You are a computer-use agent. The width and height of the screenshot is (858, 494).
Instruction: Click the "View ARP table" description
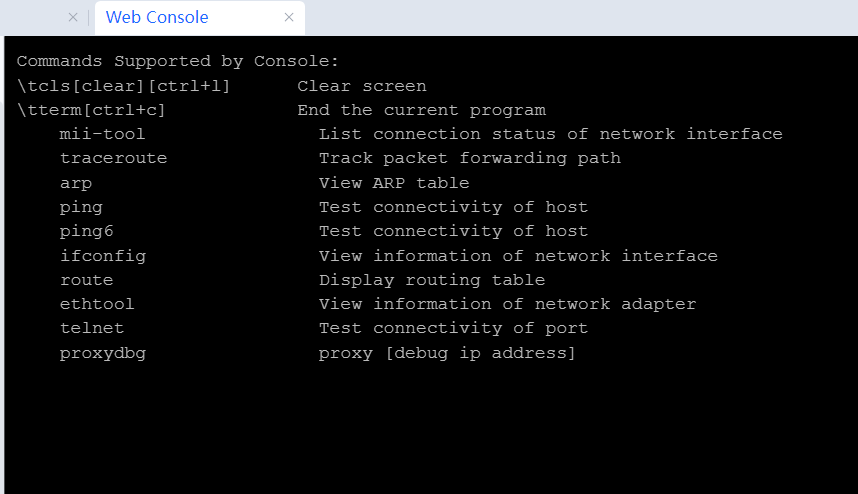(394, 183)
